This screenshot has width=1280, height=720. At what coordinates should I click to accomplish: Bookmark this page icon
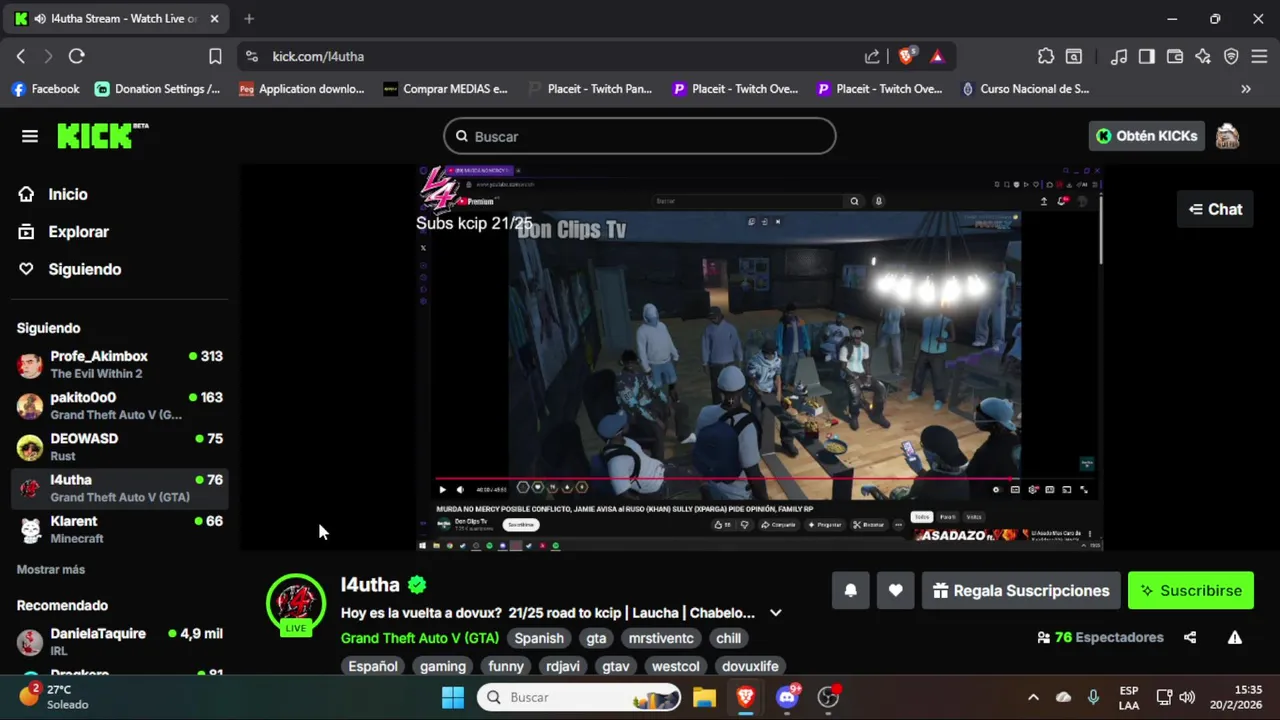[215, 57]
